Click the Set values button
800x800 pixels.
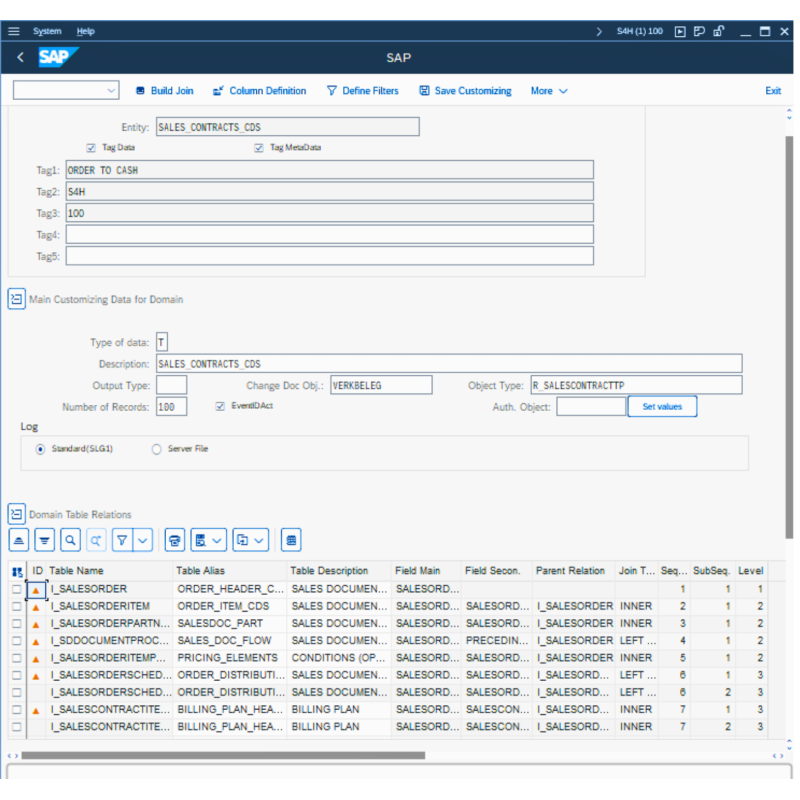coord(662,407)
